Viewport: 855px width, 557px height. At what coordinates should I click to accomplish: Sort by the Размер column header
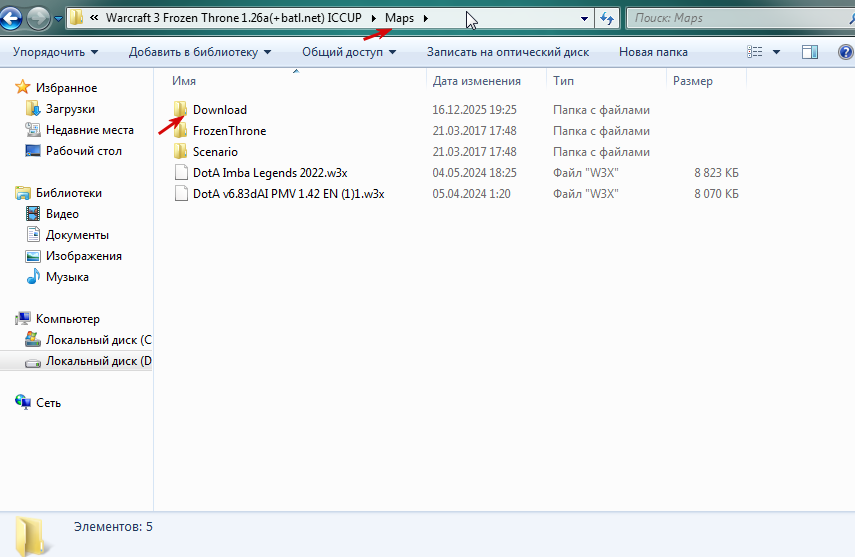pos(693,81)
